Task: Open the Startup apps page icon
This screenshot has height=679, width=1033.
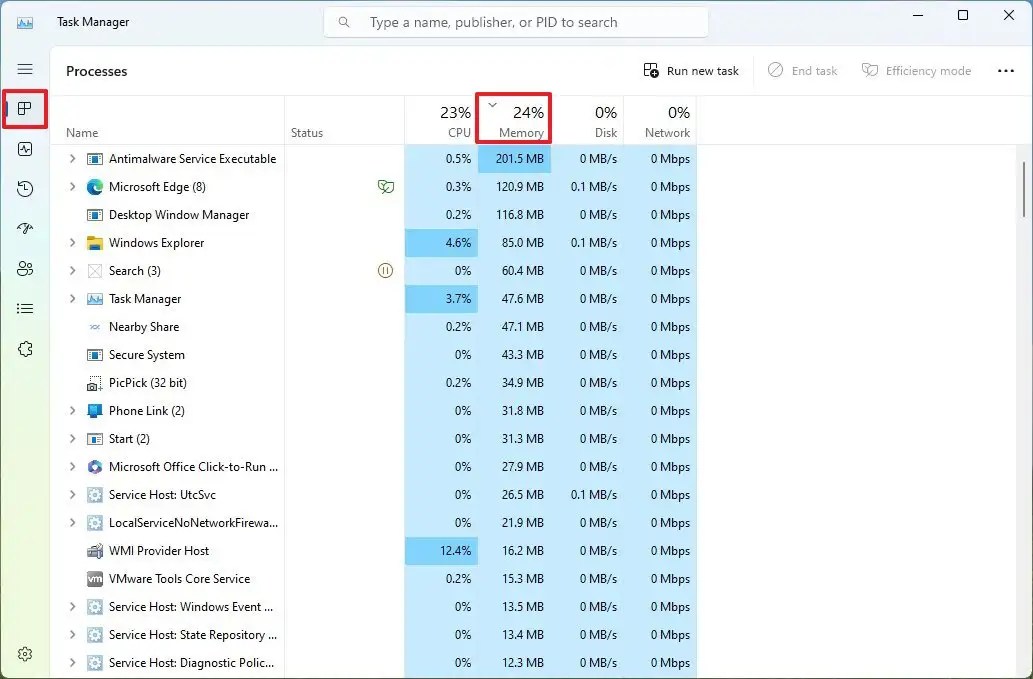Action: pos(25,228)
